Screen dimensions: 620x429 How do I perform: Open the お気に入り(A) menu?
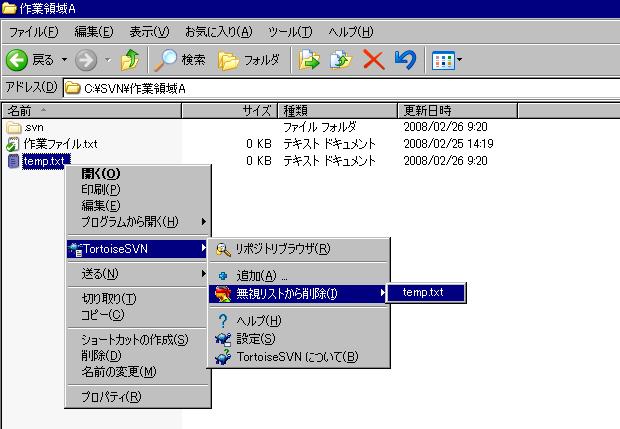click(219, 32)
